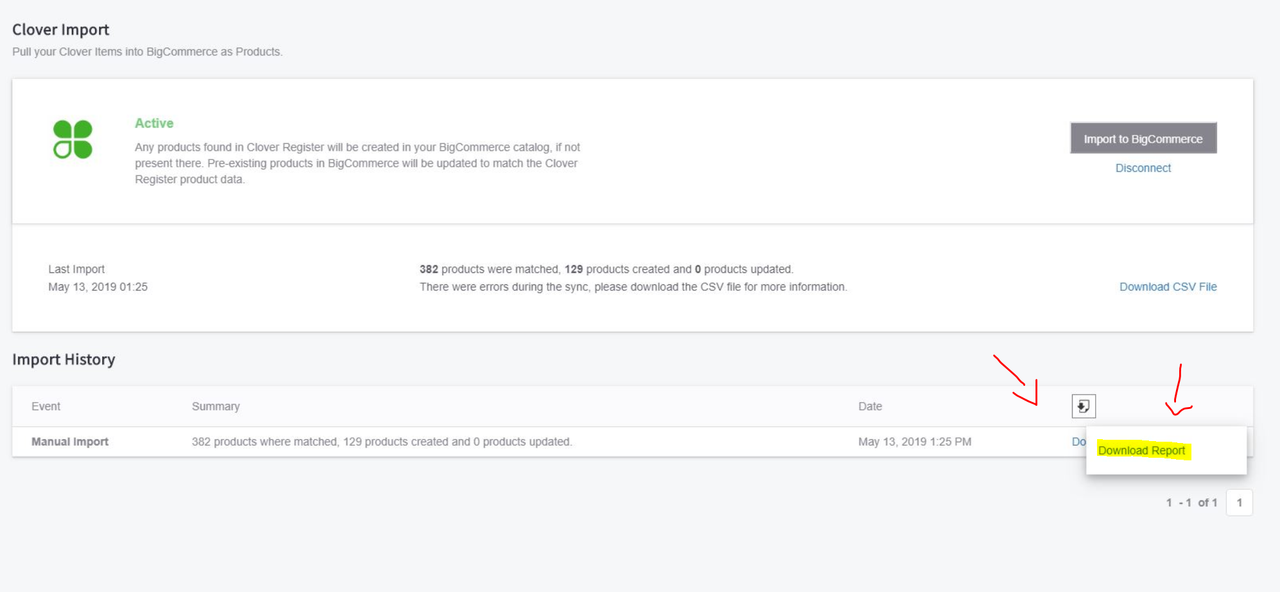Click the 1 - 1 of 1 count
1280x592 pixels.
pos(1192,503)
